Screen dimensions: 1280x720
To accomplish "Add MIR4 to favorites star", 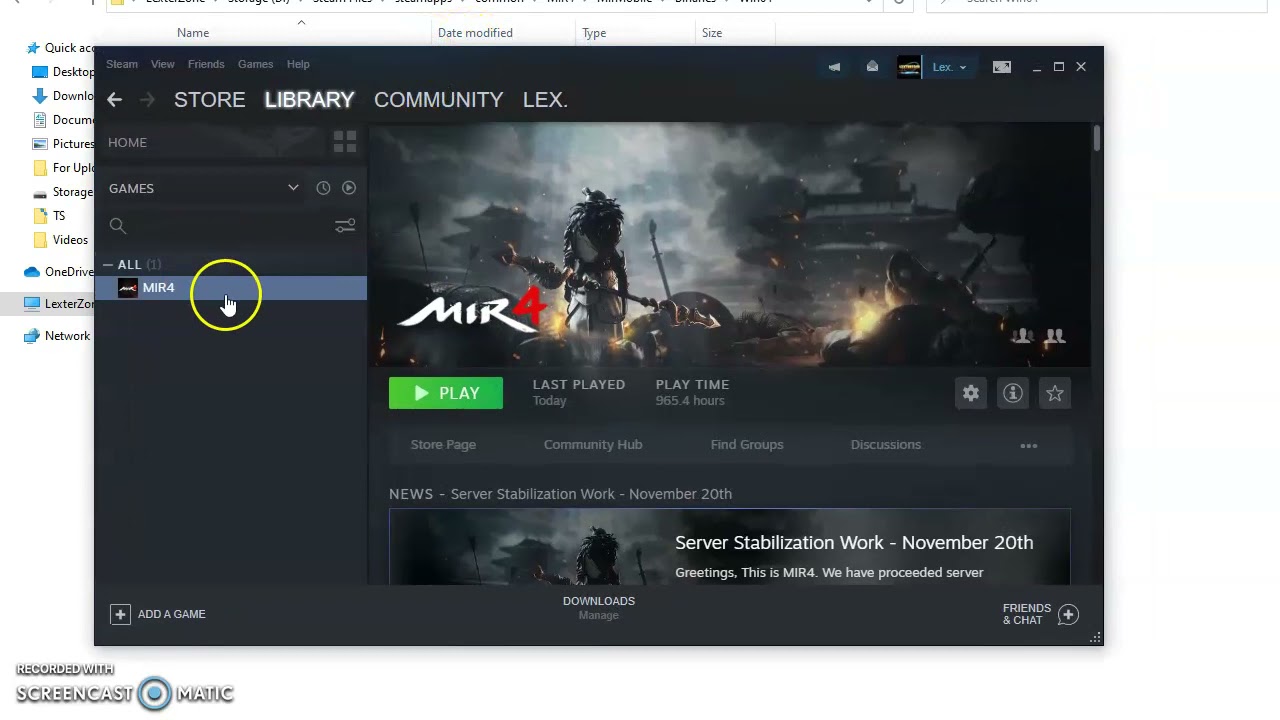I will pyautogui.click(x=1055, y=393).
